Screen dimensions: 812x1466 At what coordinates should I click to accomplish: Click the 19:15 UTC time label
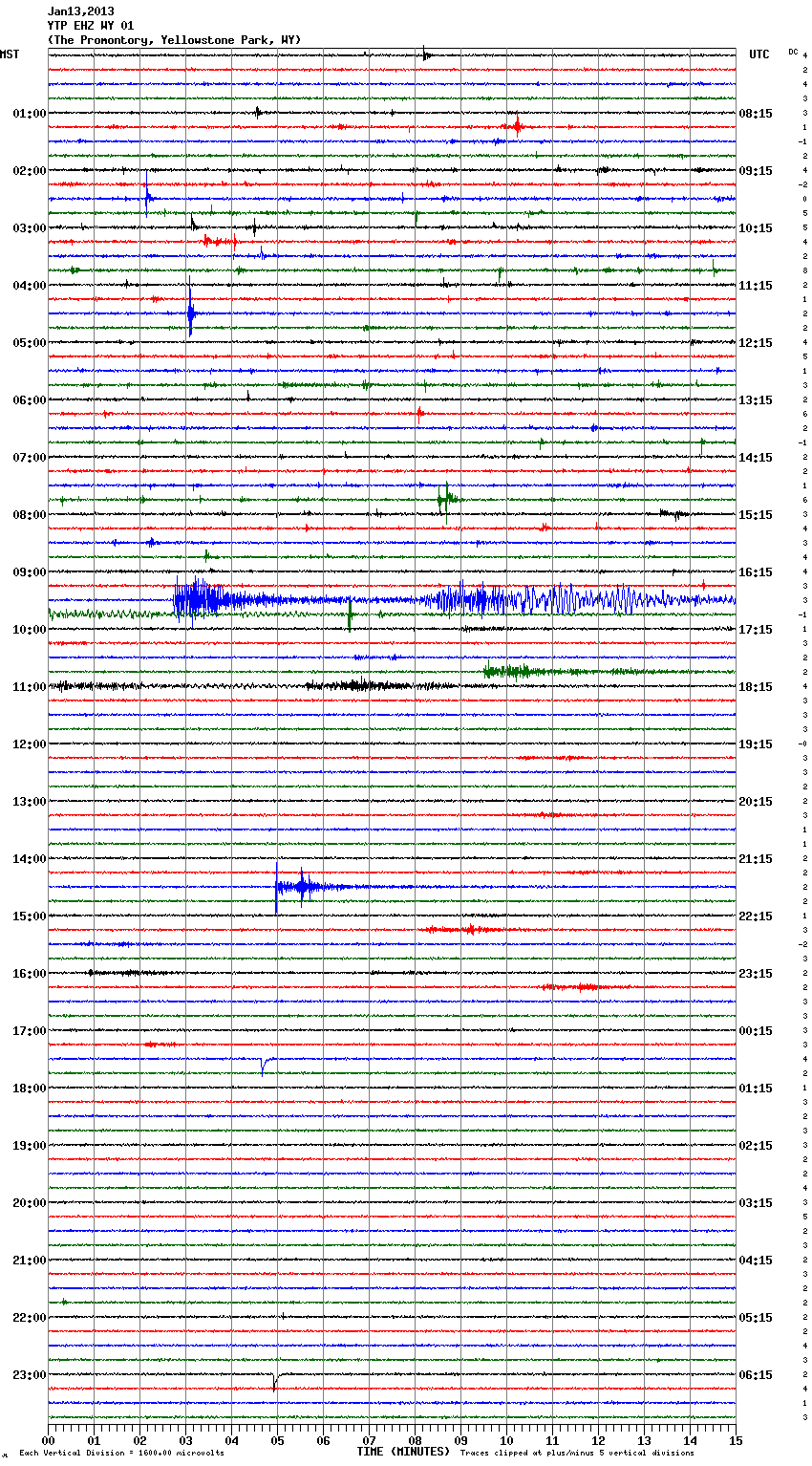coord(756,744)
